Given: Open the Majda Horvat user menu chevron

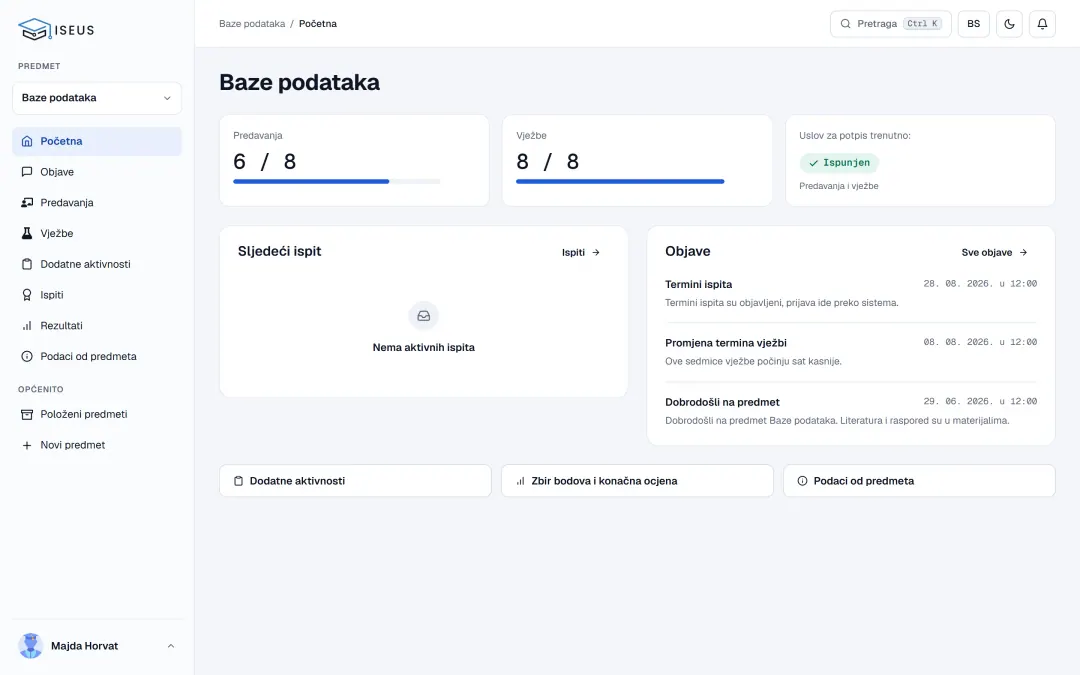Looking at the screenshot, I should (x=171, y=646).
